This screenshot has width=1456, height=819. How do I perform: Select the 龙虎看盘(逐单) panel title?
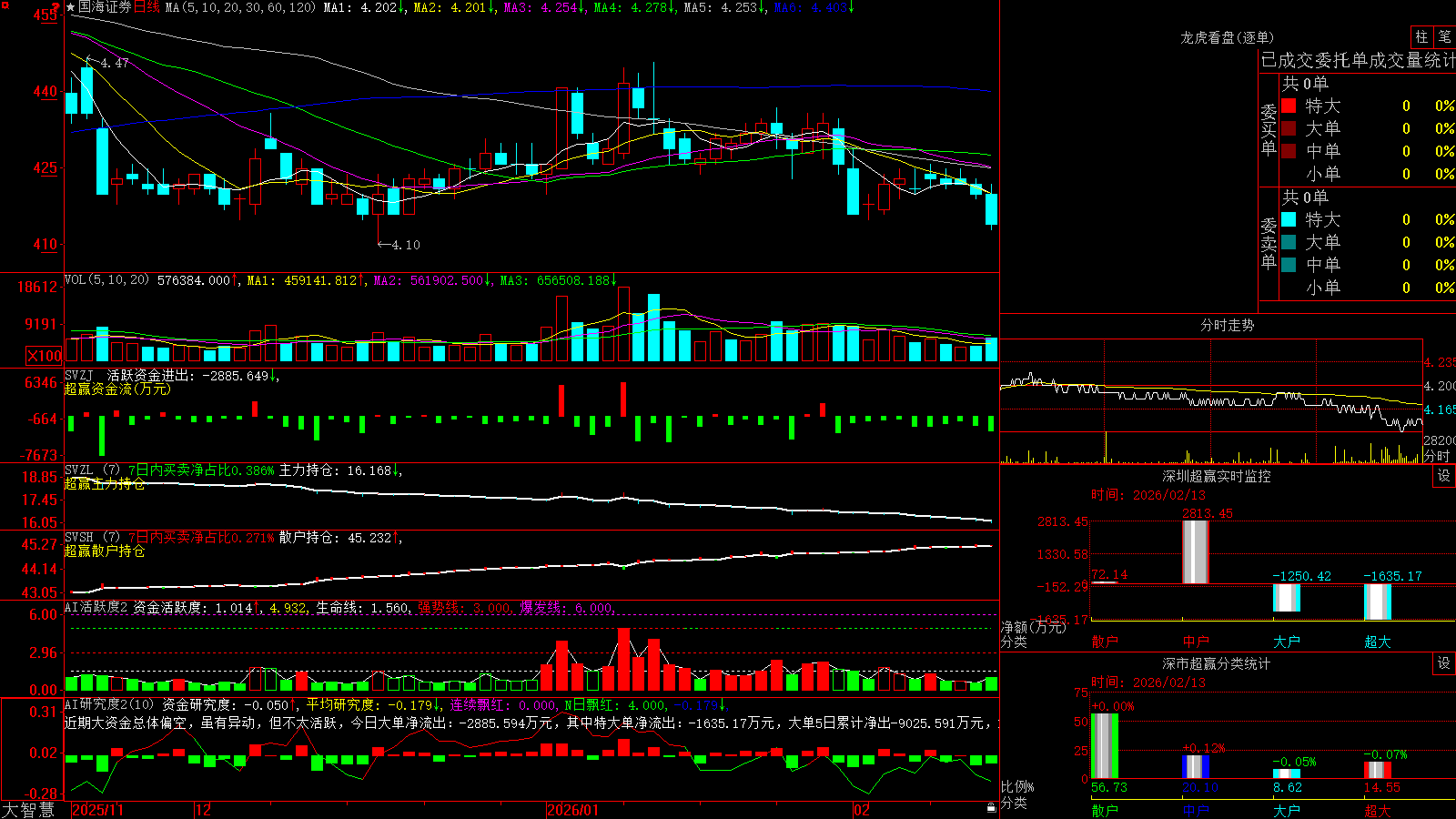coord(1227,37)
